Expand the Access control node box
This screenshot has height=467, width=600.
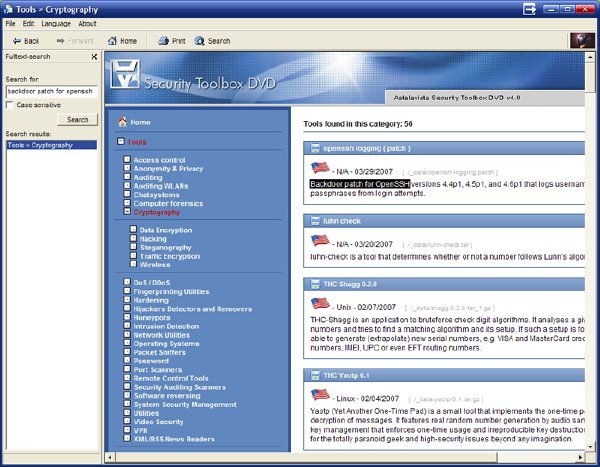127,159
